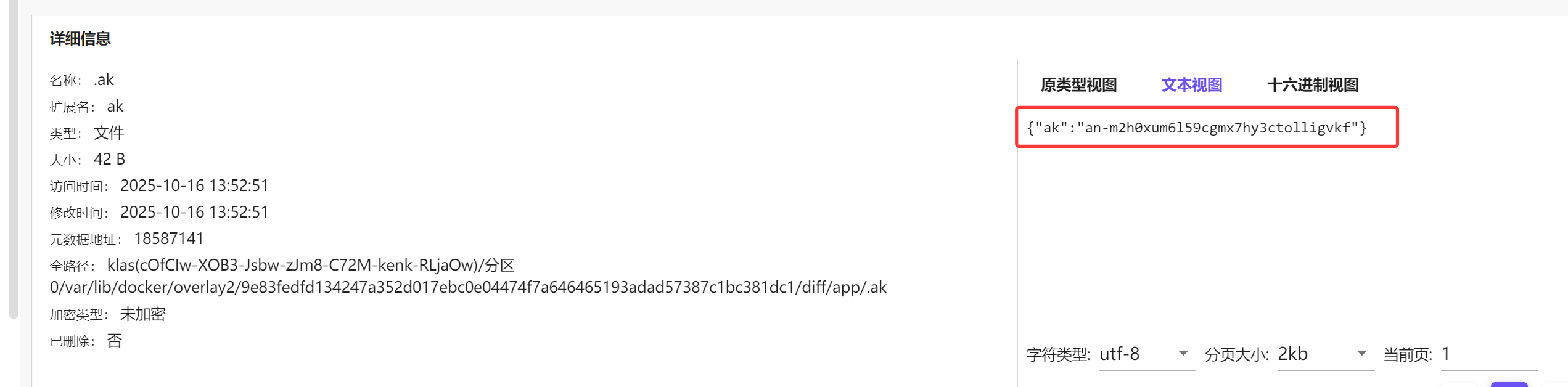Click the 访问时间 timestamp value
1568x387 pixels.
[x=194, y=186]
